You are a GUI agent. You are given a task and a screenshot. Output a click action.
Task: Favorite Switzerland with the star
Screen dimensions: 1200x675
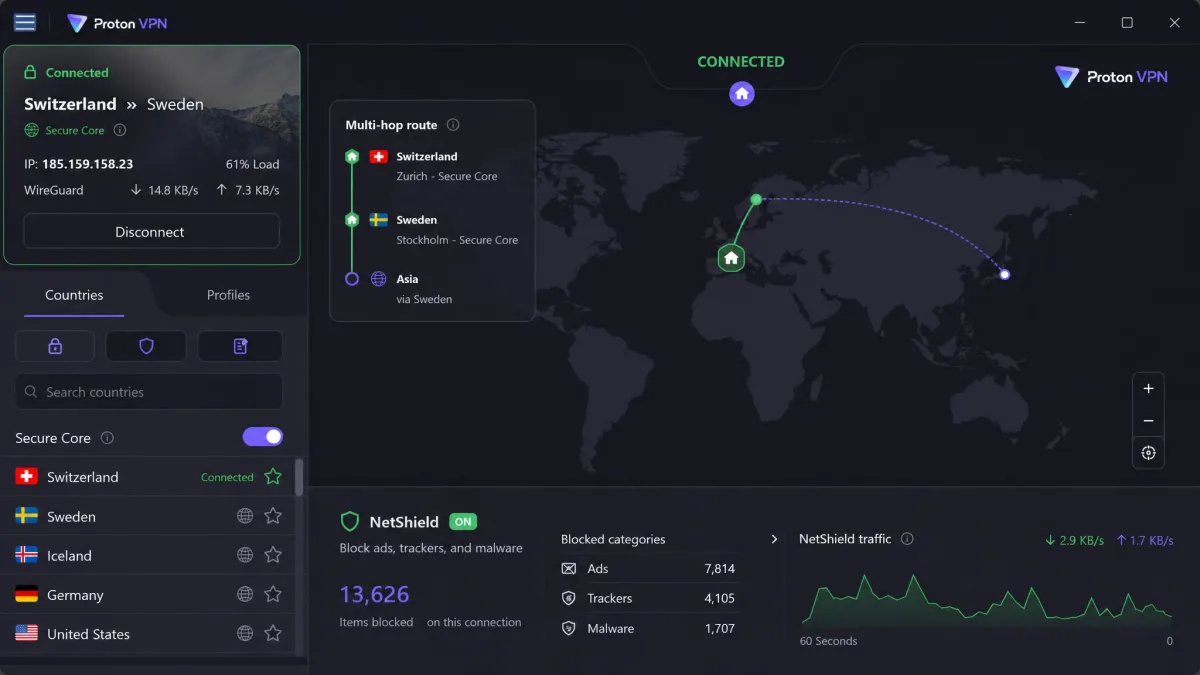pos(273,477)
